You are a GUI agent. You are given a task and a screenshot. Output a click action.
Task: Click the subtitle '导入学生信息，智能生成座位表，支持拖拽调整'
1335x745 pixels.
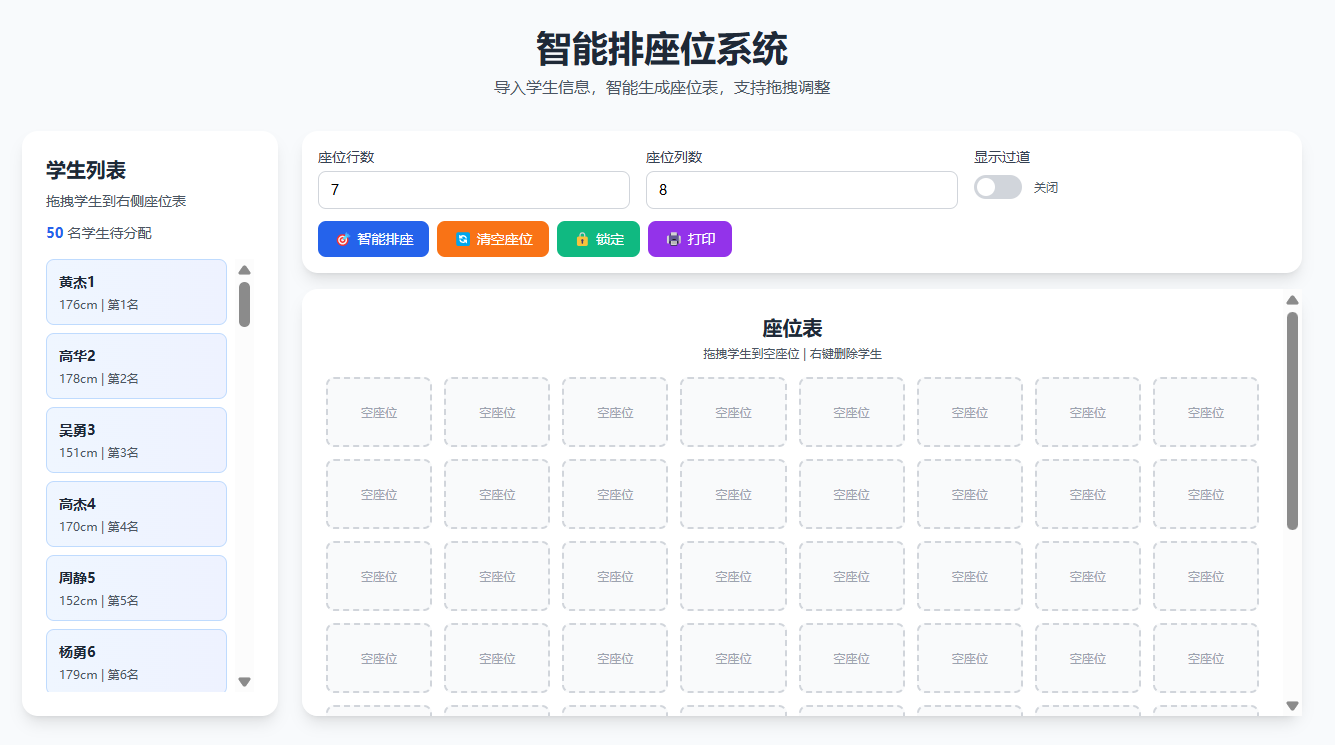click(662, 88)
